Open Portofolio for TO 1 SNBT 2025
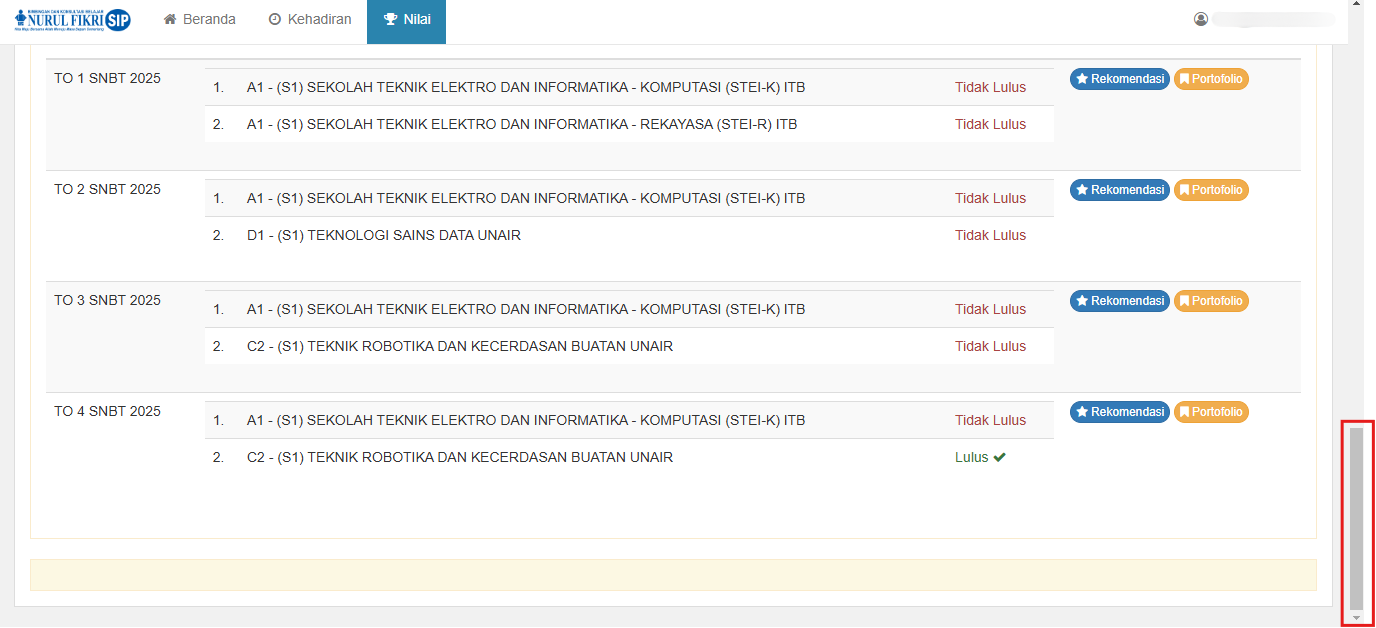The image size is (1376, 628). coord(1211,79)
